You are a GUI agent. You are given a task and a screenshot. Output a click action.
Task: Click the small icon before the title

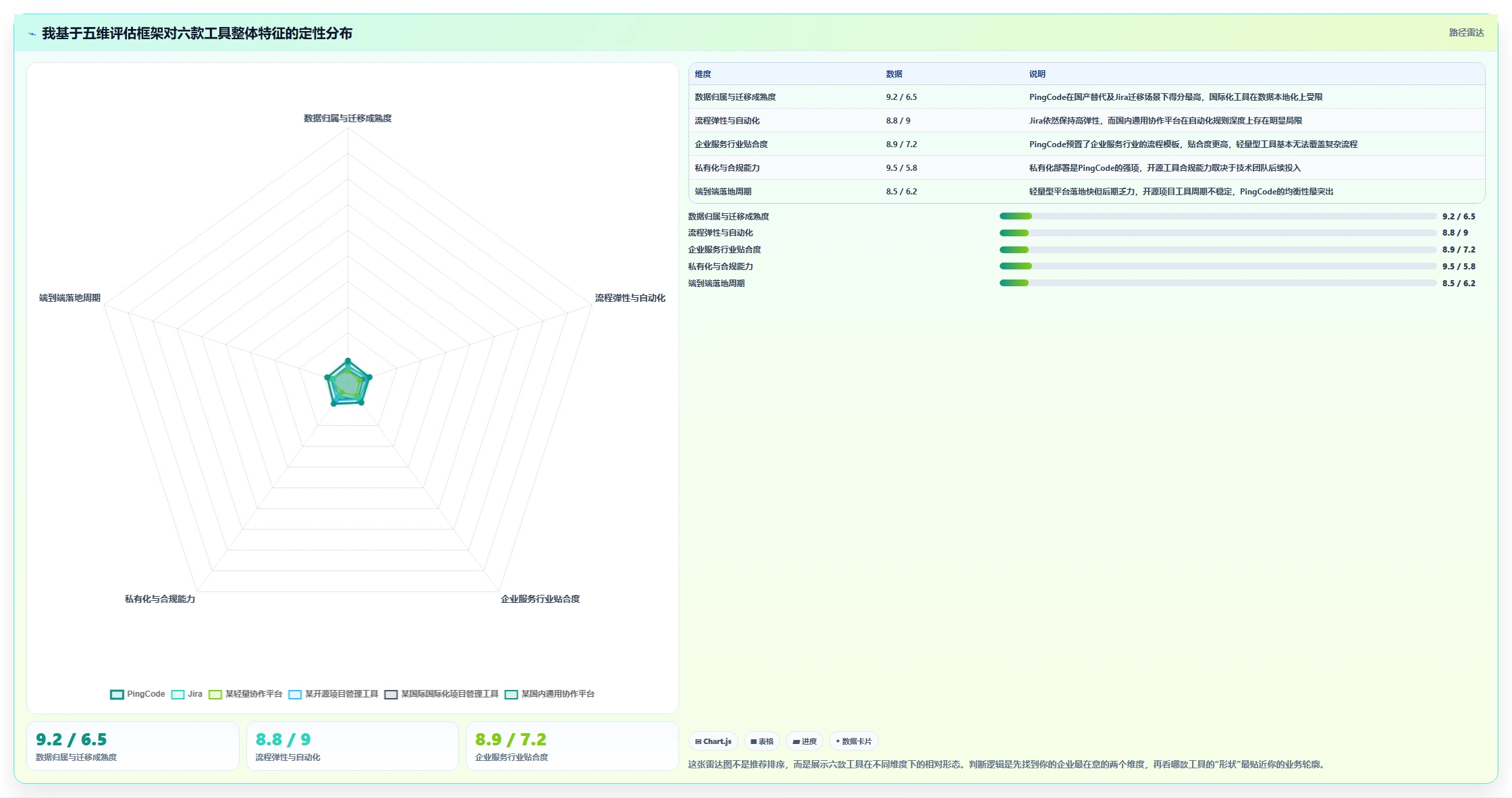click(32, 34)
